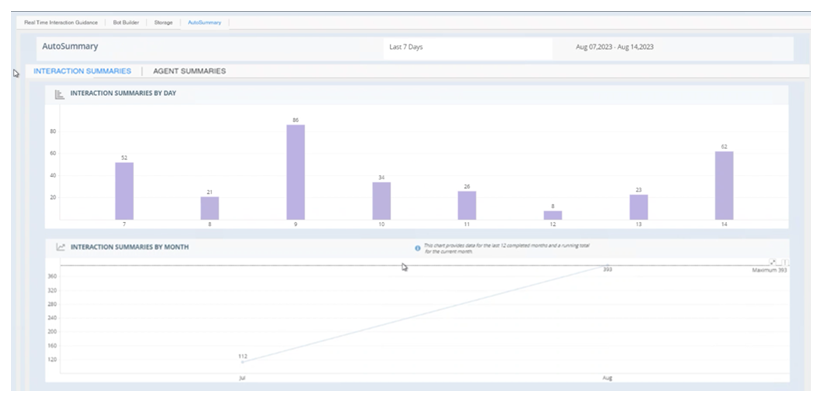Click the AutoSummary page title

70,46
